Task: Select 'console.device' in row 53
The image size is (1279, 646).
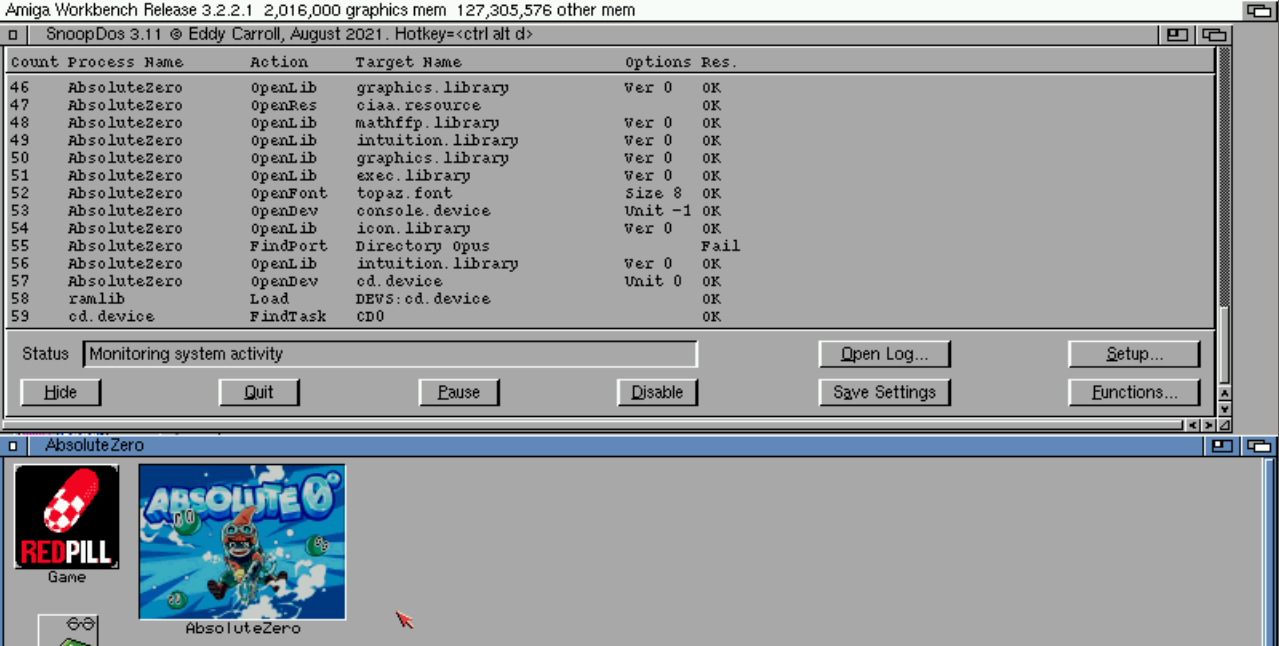Action: (x=423, y=211)
